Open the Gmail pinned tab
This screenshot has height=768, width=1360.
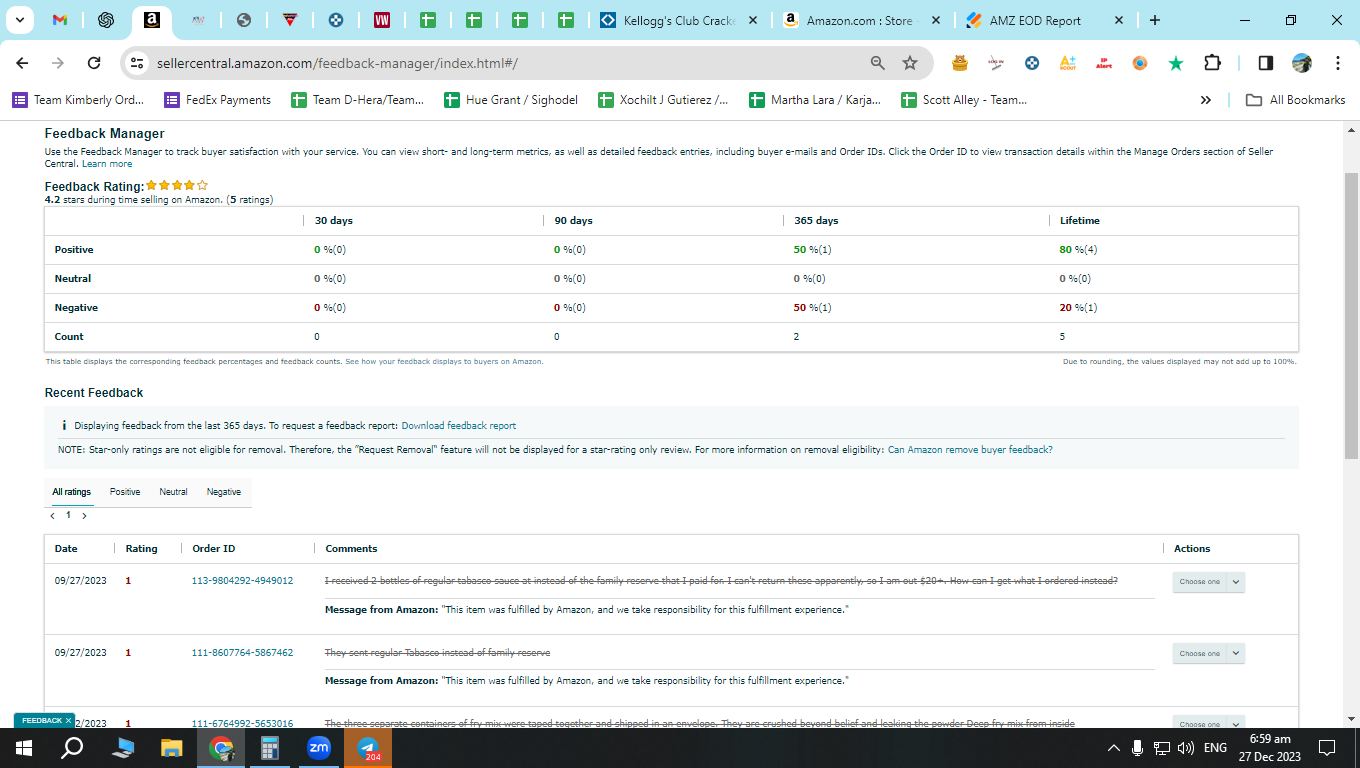tap(60, 20)
